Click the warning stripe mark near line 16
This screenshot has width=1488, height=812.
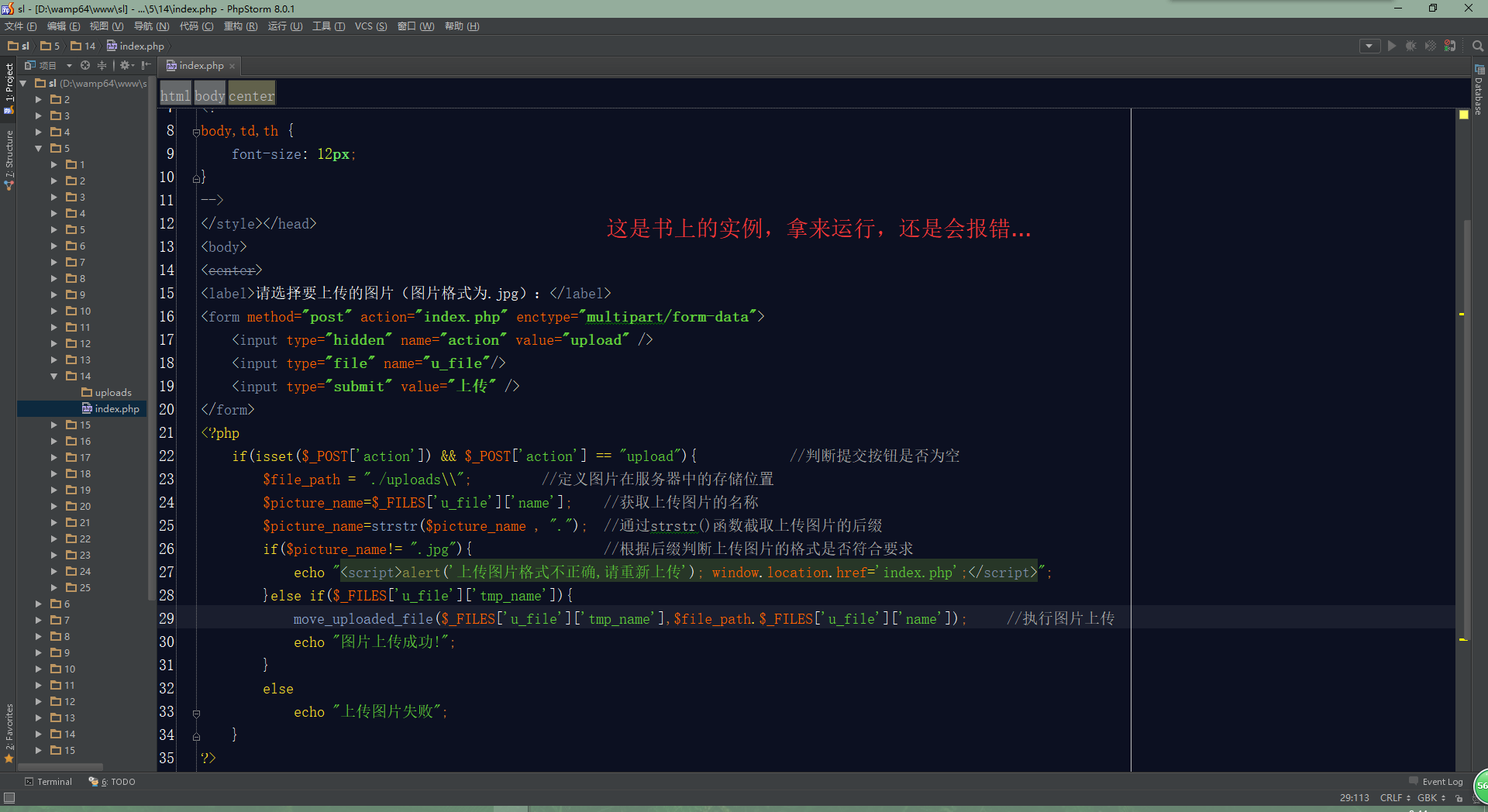tap(1462, 314)
